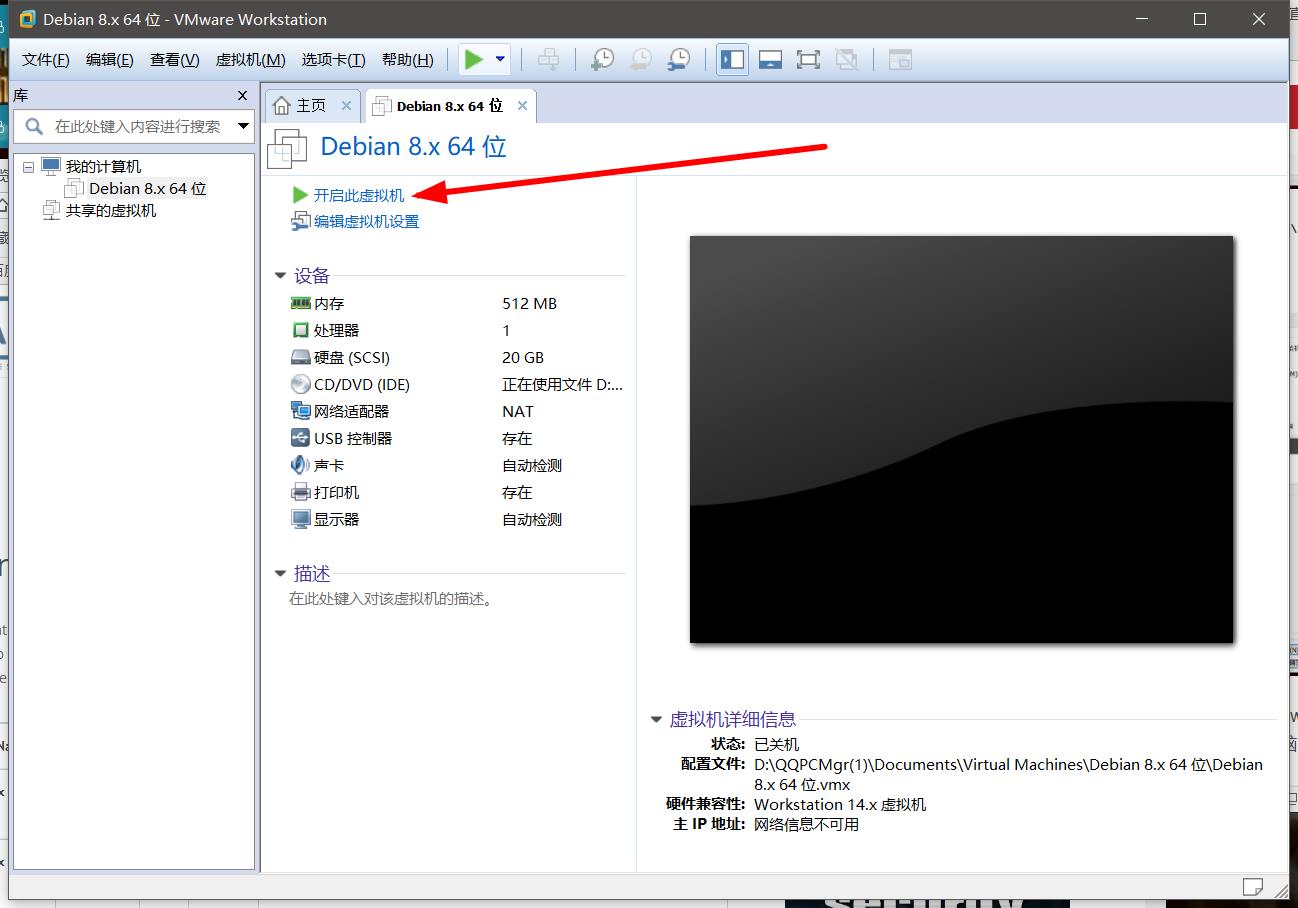Image resolution: width=1298 pixels, height=908 pixels.
Task: Click the green power-on toolbar button
Action: coord(474,60)
